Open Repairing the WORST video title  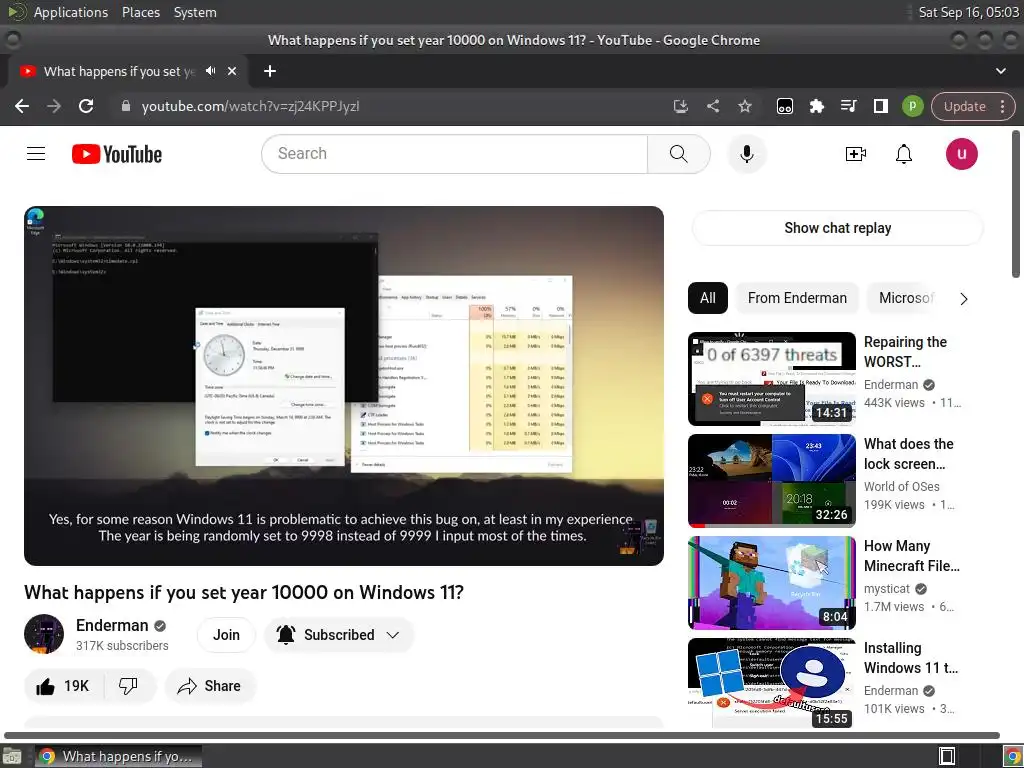point(905,351)
